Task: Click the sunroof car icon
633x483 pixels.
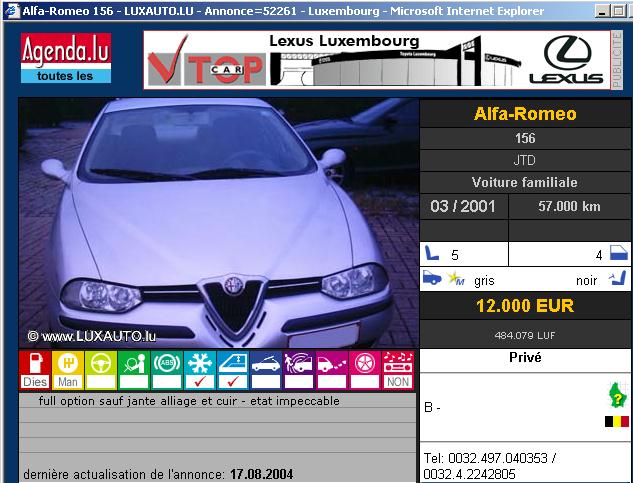Action: click(266, 362)
